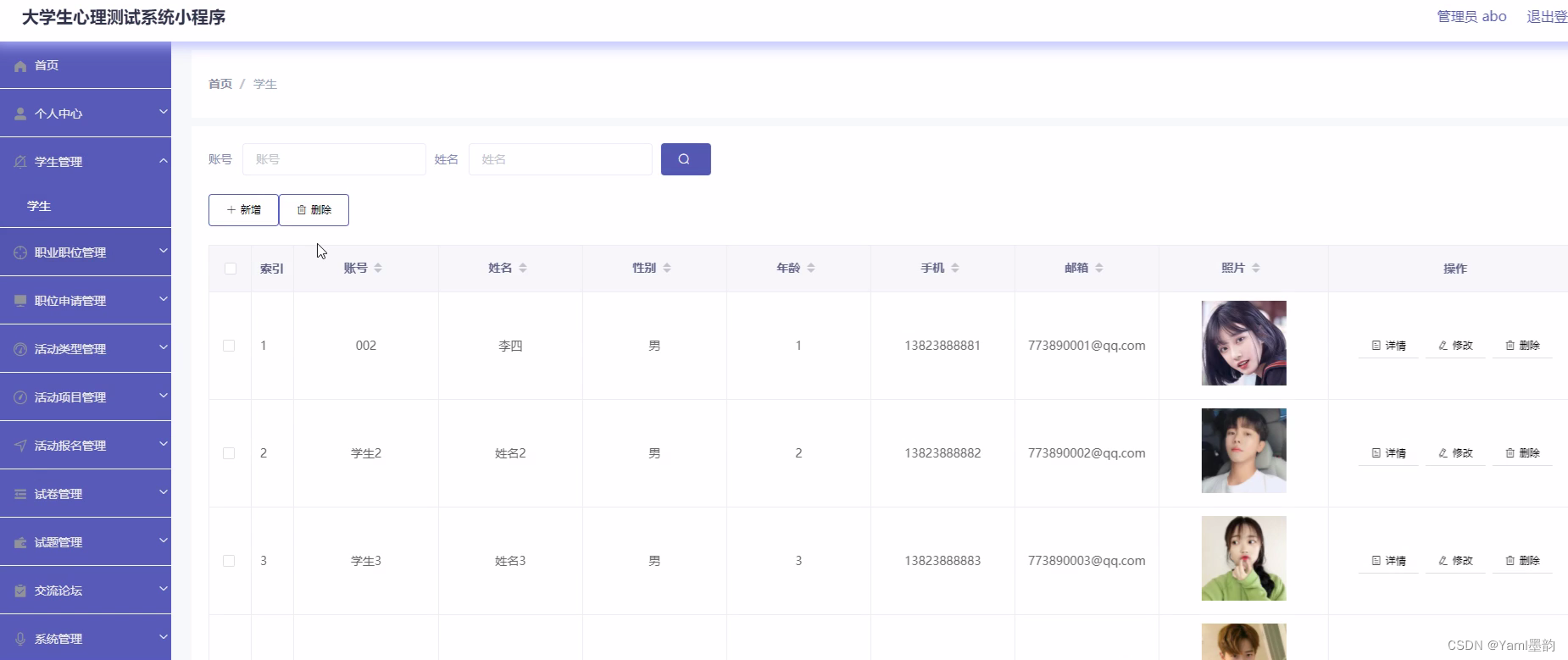The height and width of the screenshot is (660, 1568).
Task: Sort by 账号 column arrows
Action: tap(378, 268)
